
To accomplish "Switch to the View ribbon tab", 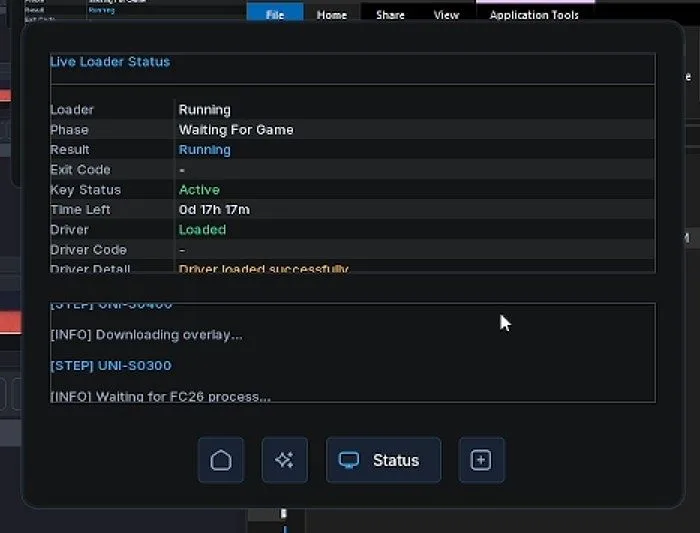I will point(446,15).
